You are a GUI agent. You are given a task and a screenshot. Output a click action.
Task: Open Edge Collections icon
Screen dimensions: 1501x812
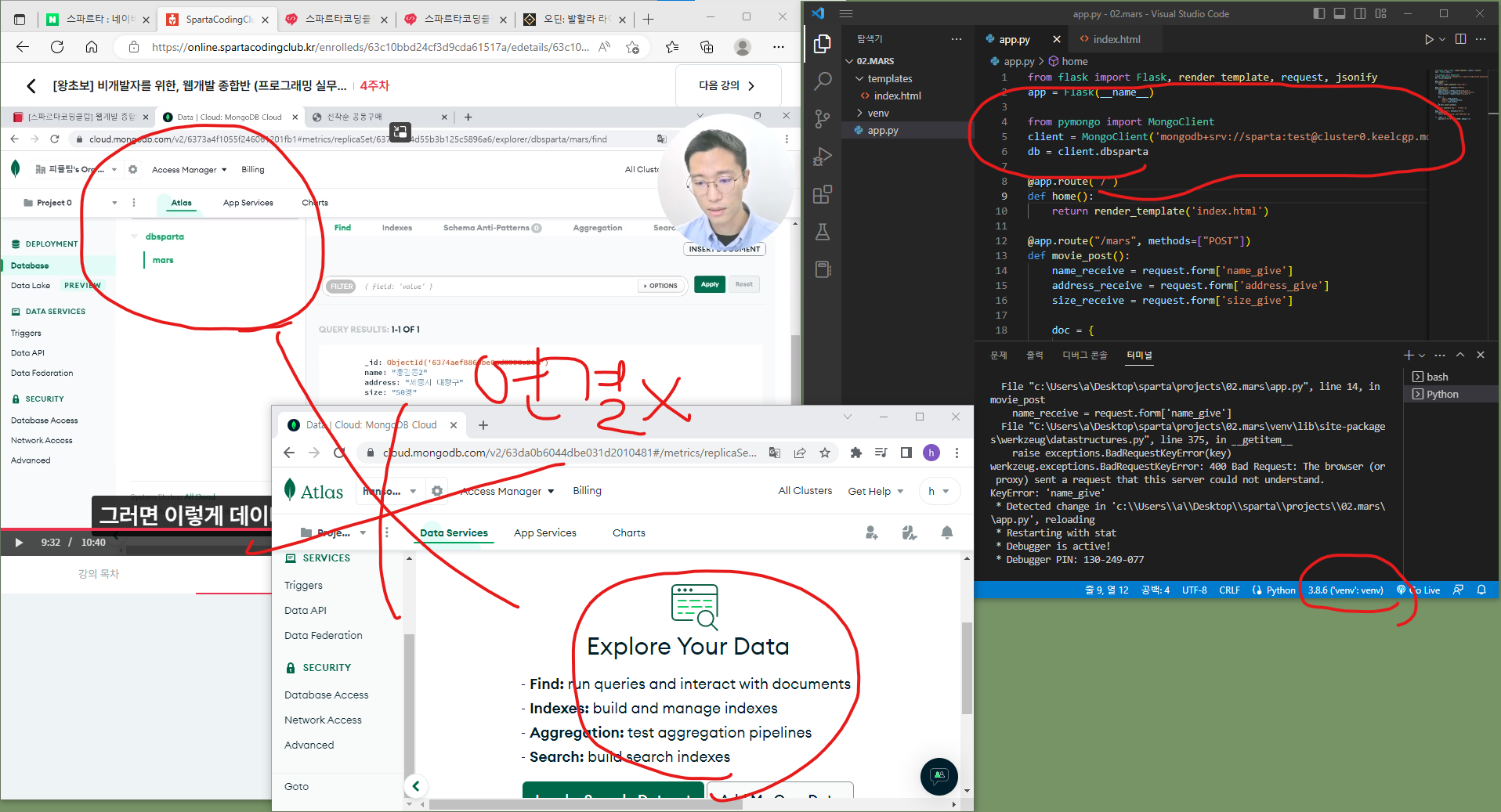[707, 47]
